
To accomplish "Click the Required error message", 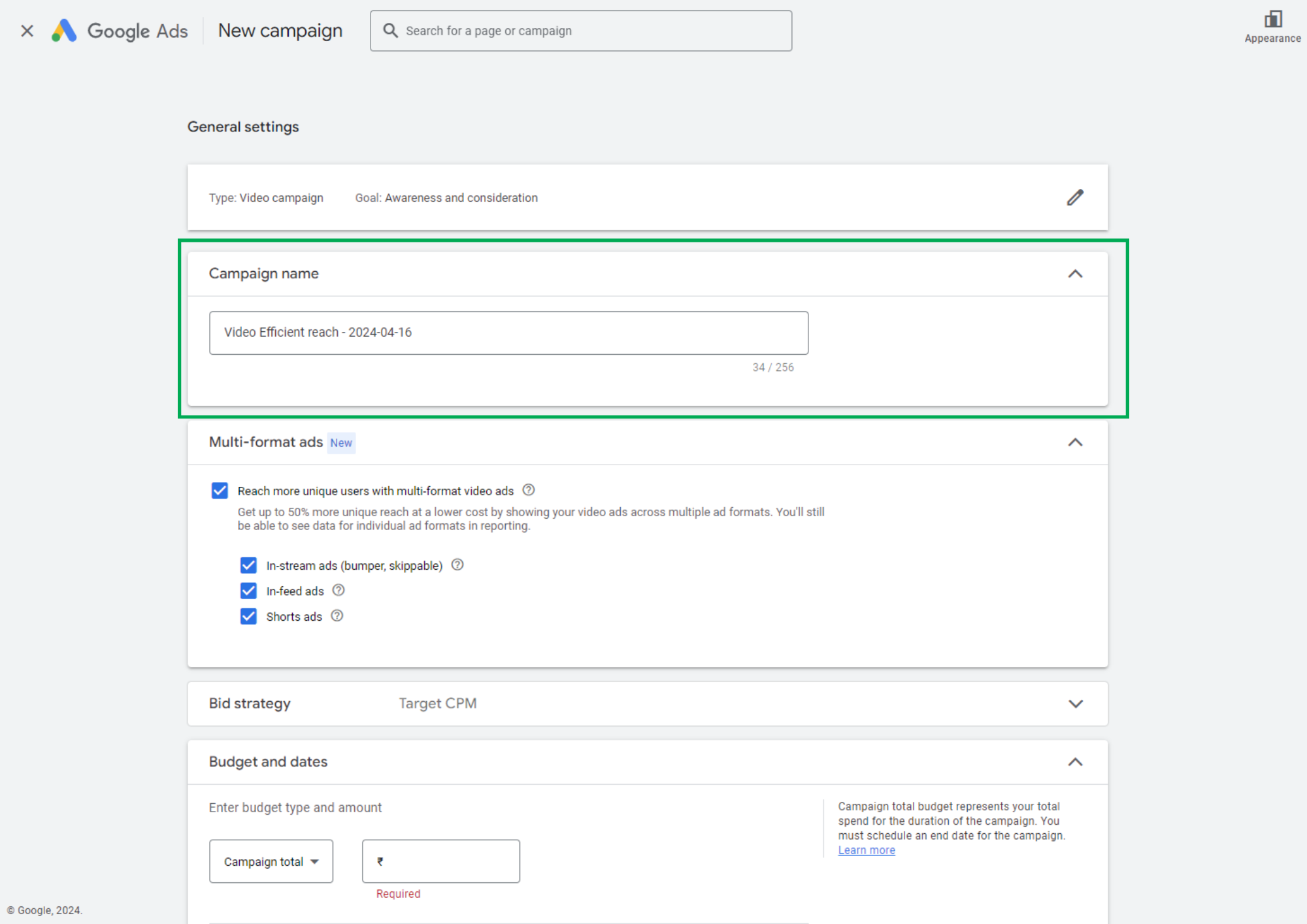I will [x=398, y=894].
